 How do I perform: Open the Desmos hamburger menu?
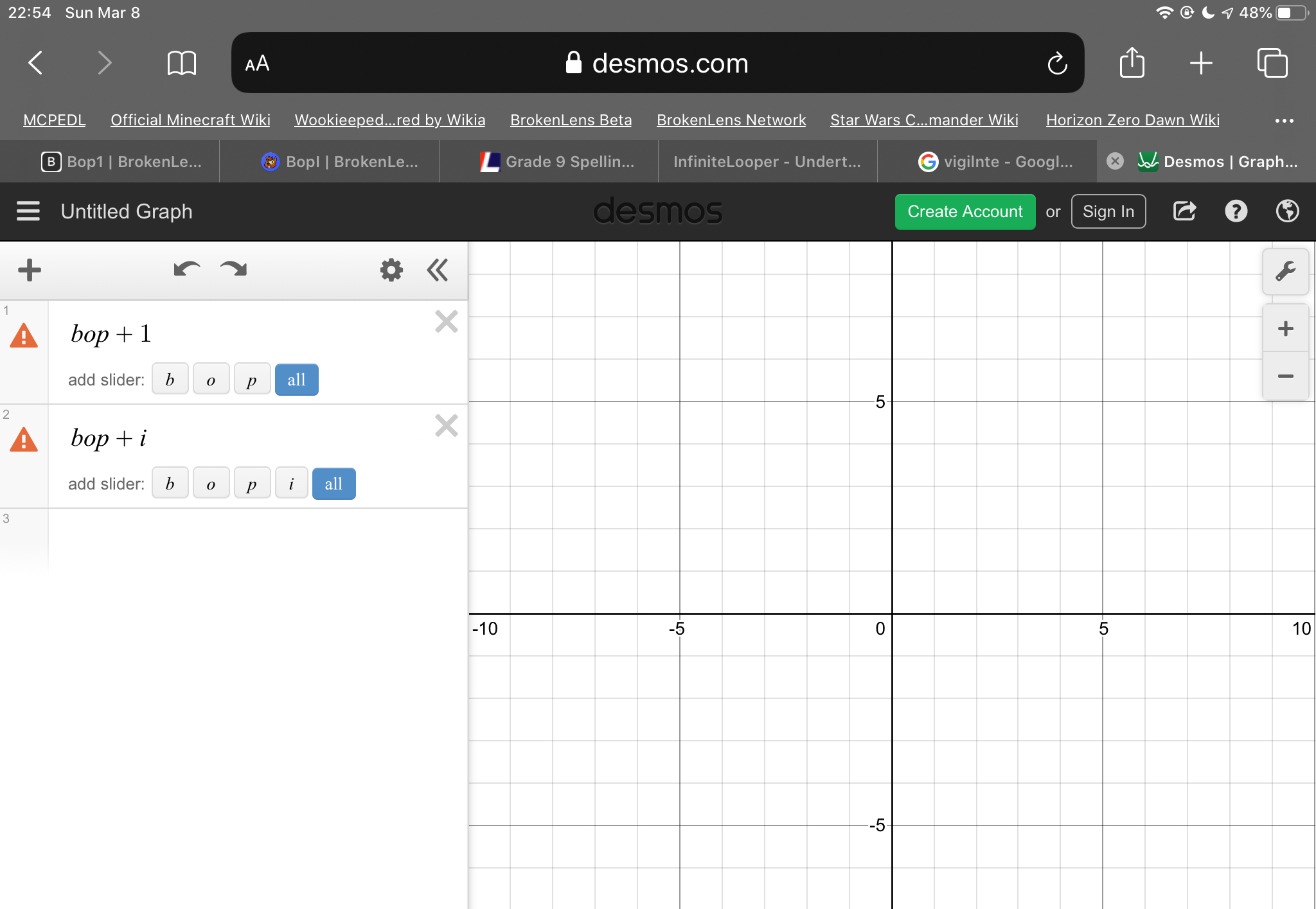(x=28, y=211)
